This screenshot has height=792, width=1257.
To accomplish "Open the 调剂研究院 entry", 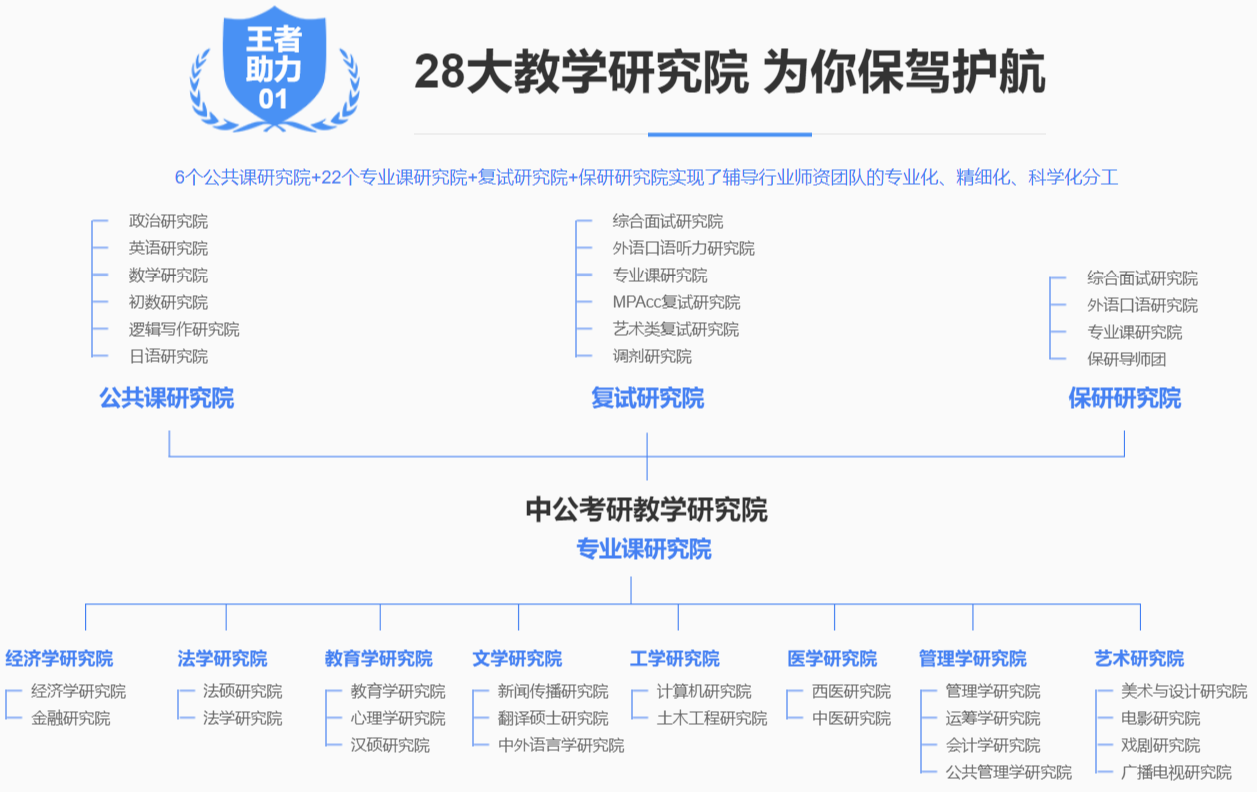I will (x=652, y=356).
